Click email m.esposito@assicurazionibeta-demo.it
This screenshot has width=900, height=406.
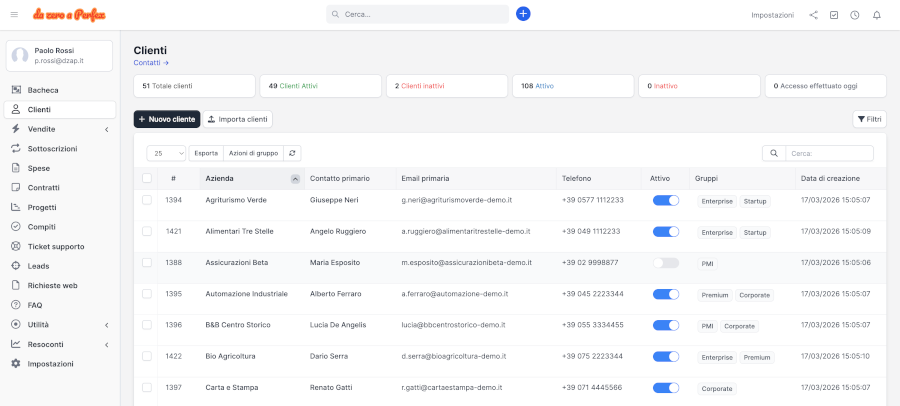[467, 262]
